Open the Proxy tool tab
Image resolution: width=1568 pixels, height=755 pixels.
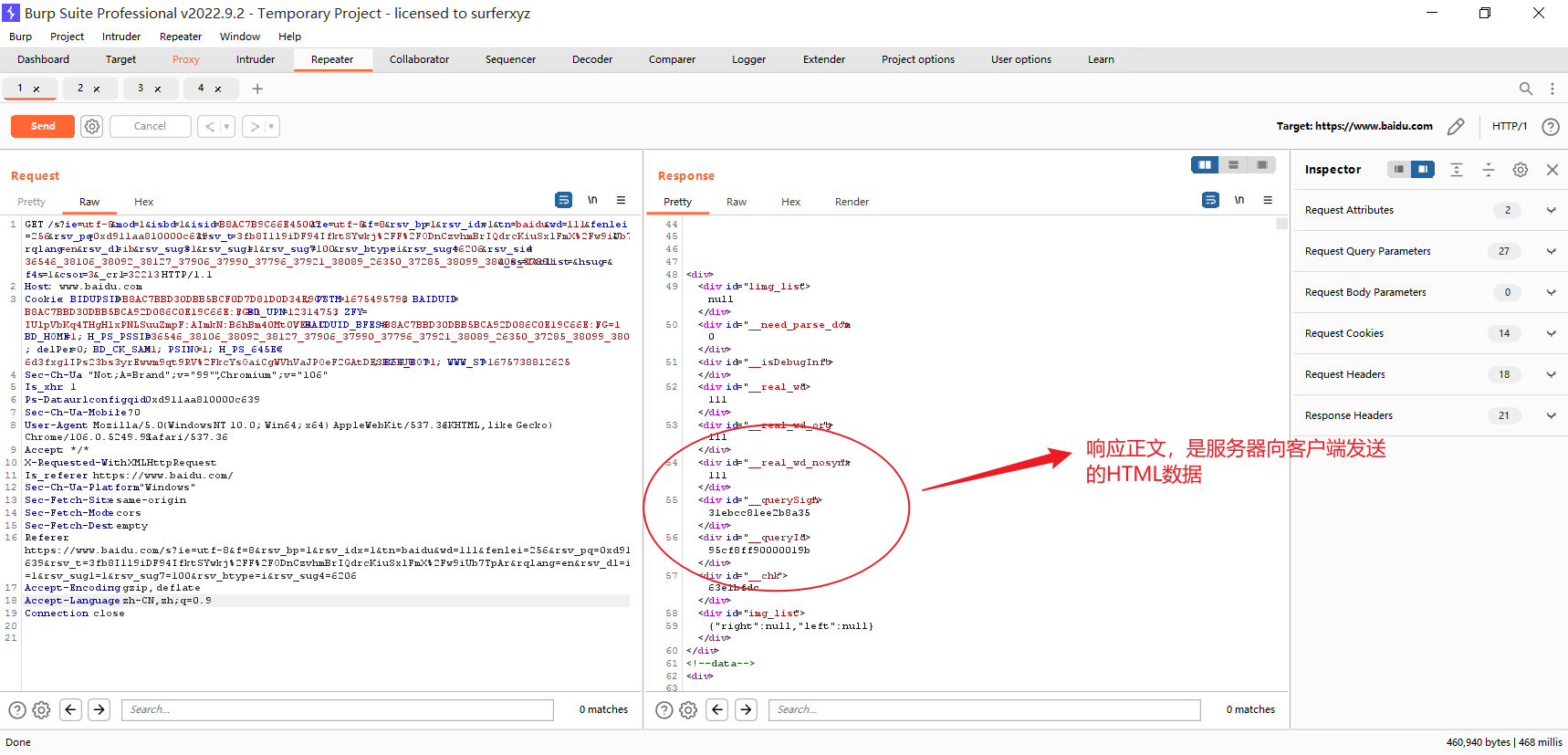pyautogui.click(x=185, y=59)
